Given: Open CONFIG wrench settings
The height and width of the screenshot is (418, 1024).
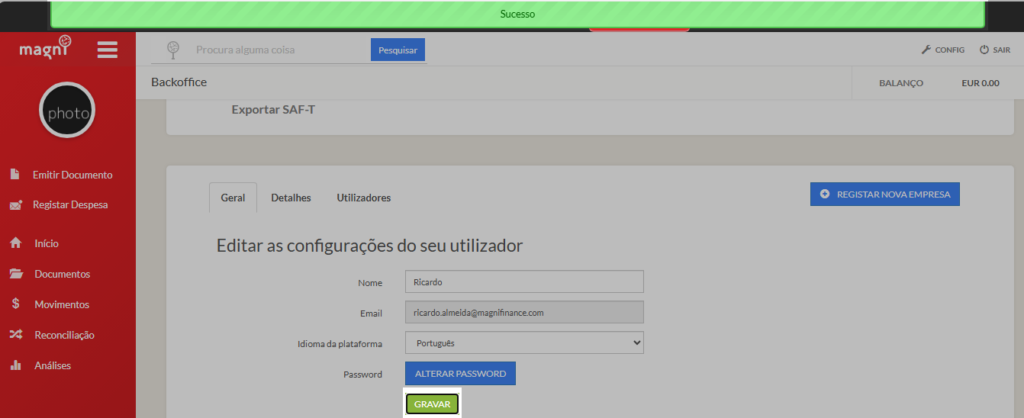Looking at the screenshot, I should click(942, 49).
